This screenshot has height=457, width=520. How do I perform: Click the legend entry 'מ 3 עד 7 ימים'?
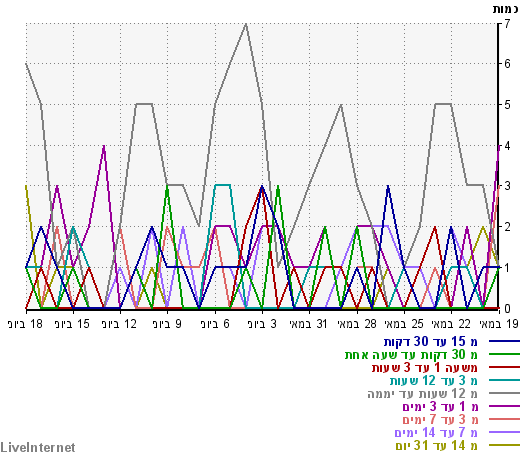click(x=440, y=419)
